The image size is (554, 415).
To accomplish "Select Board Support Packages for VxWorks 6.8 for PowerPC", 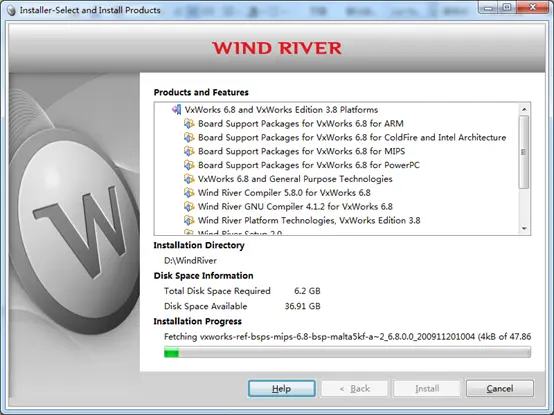I will [309, 165].
